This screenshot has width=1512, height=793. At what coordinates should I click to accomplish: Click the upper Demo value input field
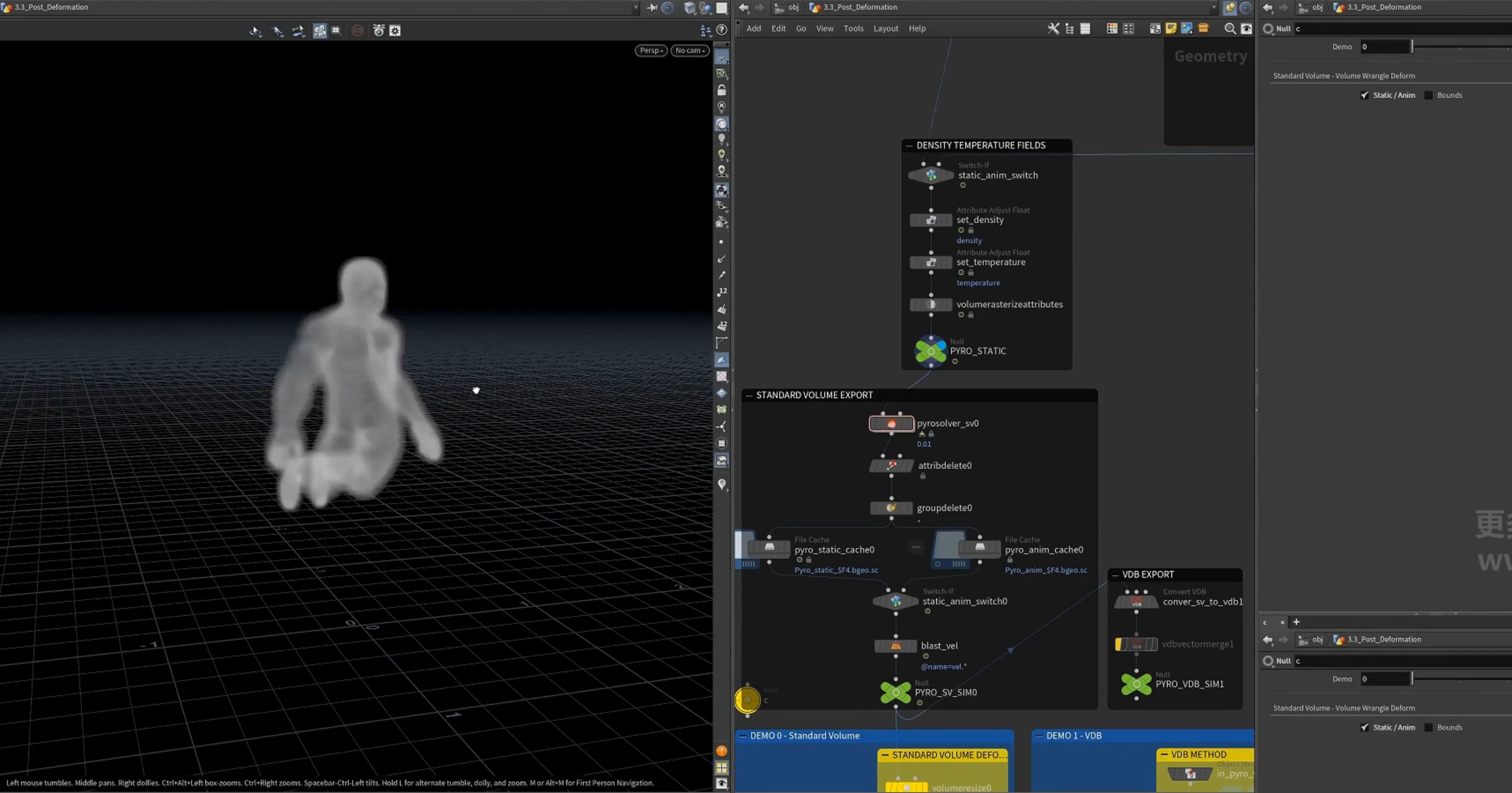[x=1385, y=46]
